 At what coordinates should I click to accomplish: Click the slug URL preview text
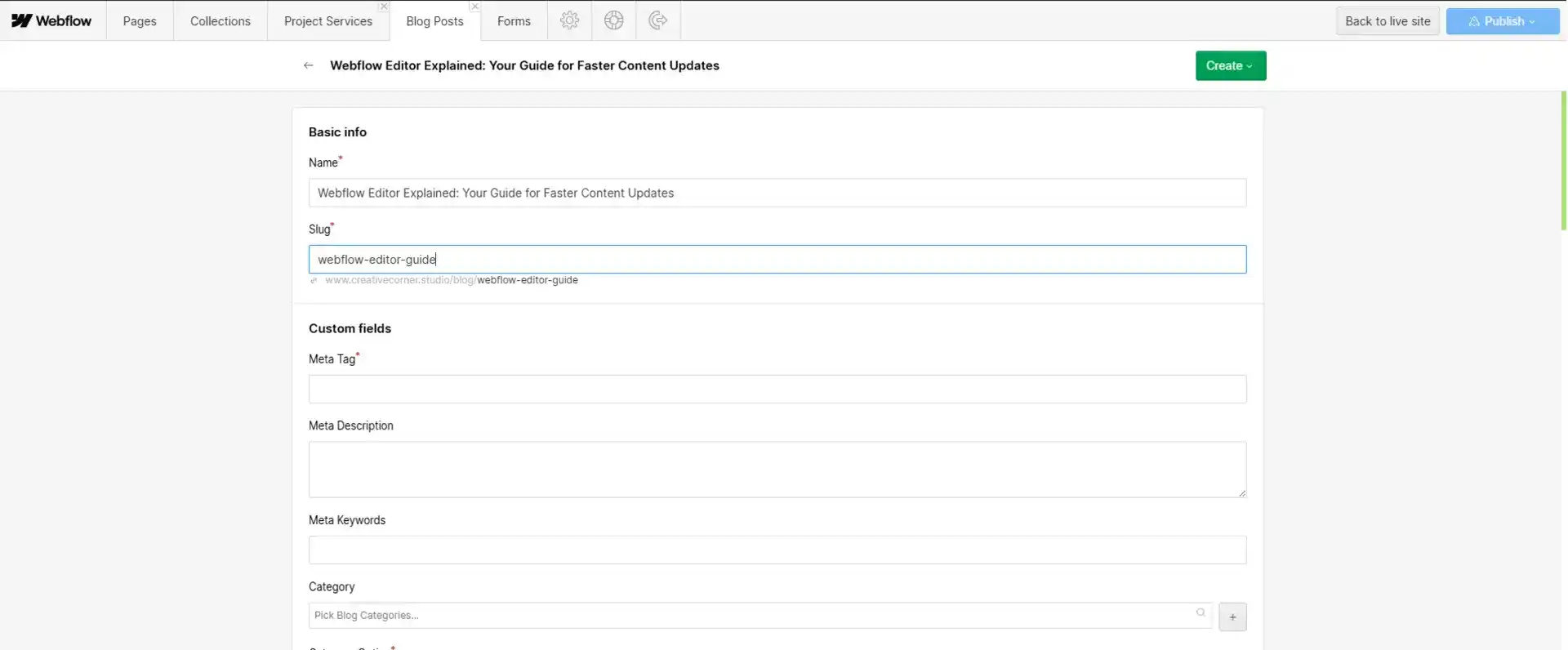pyautogui.click(x=451, y=280)
